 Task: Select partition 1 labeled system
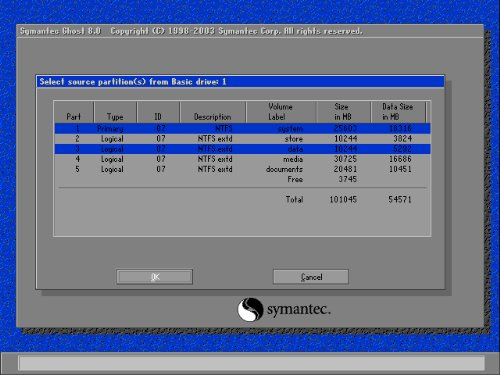(242, 129)
